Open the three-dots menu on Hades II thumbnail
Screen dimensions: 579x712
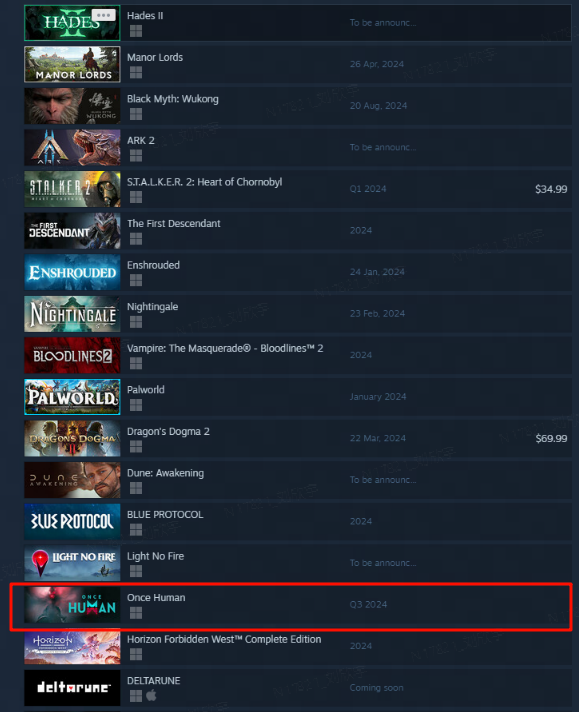point(104,15)
